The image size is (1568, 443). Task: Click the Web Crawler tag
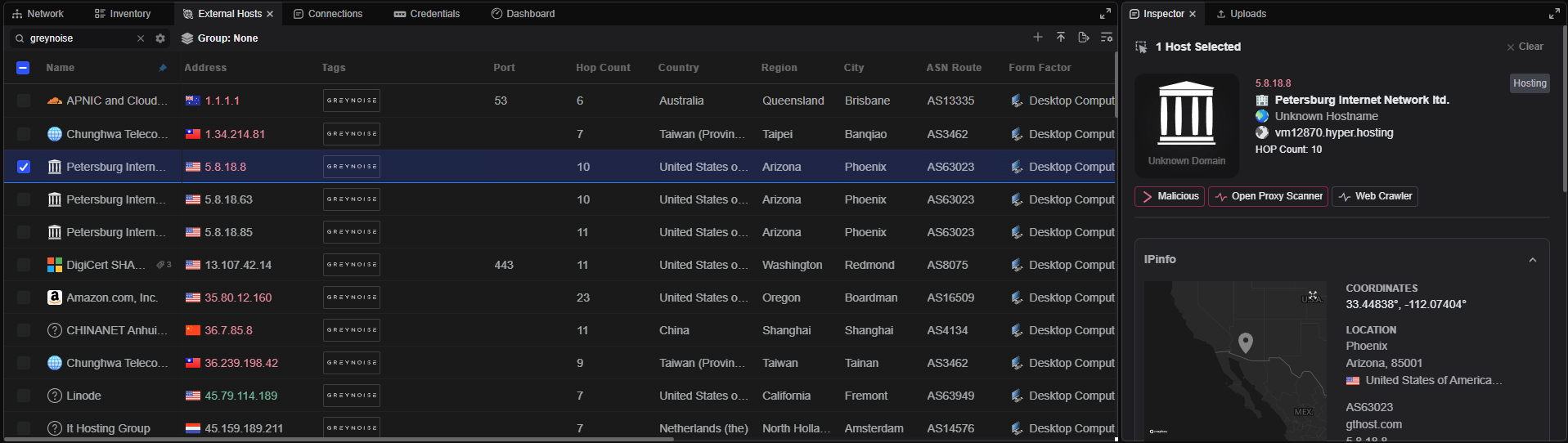[1375, 196]
